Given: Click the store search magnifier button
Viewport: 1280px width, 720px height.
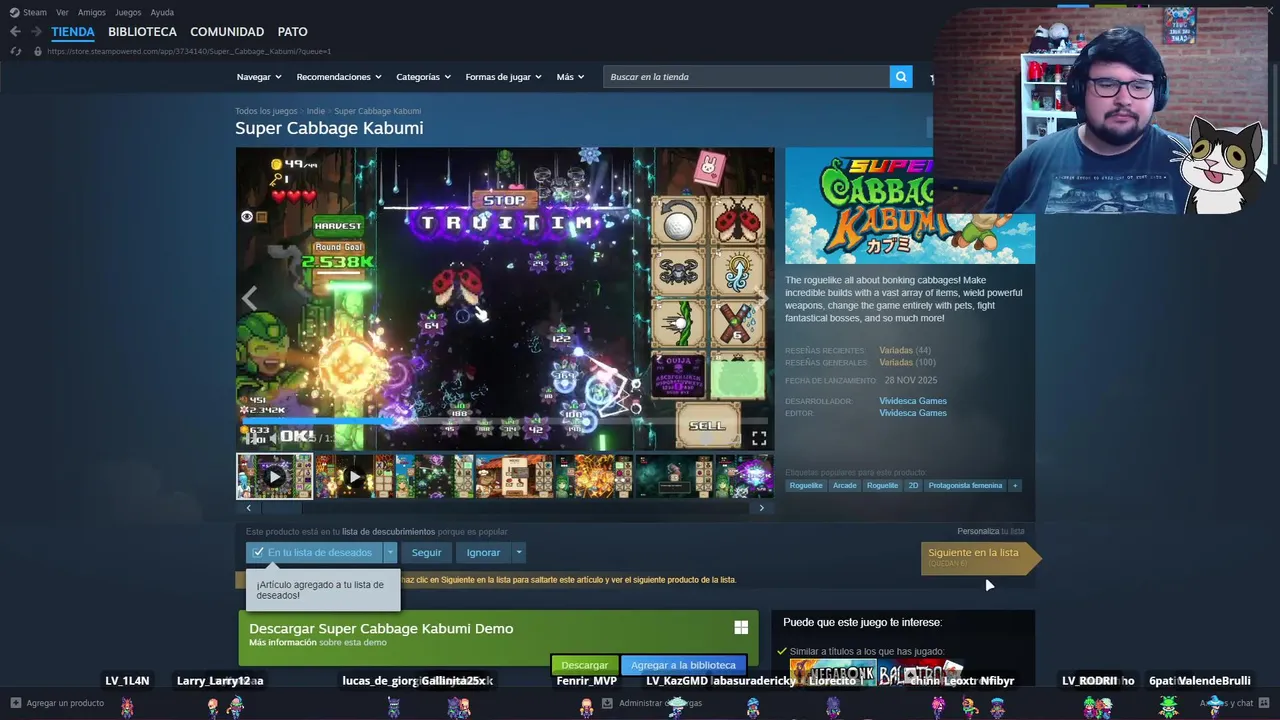Looking at the screenshot, I should [x=901, y=77].
